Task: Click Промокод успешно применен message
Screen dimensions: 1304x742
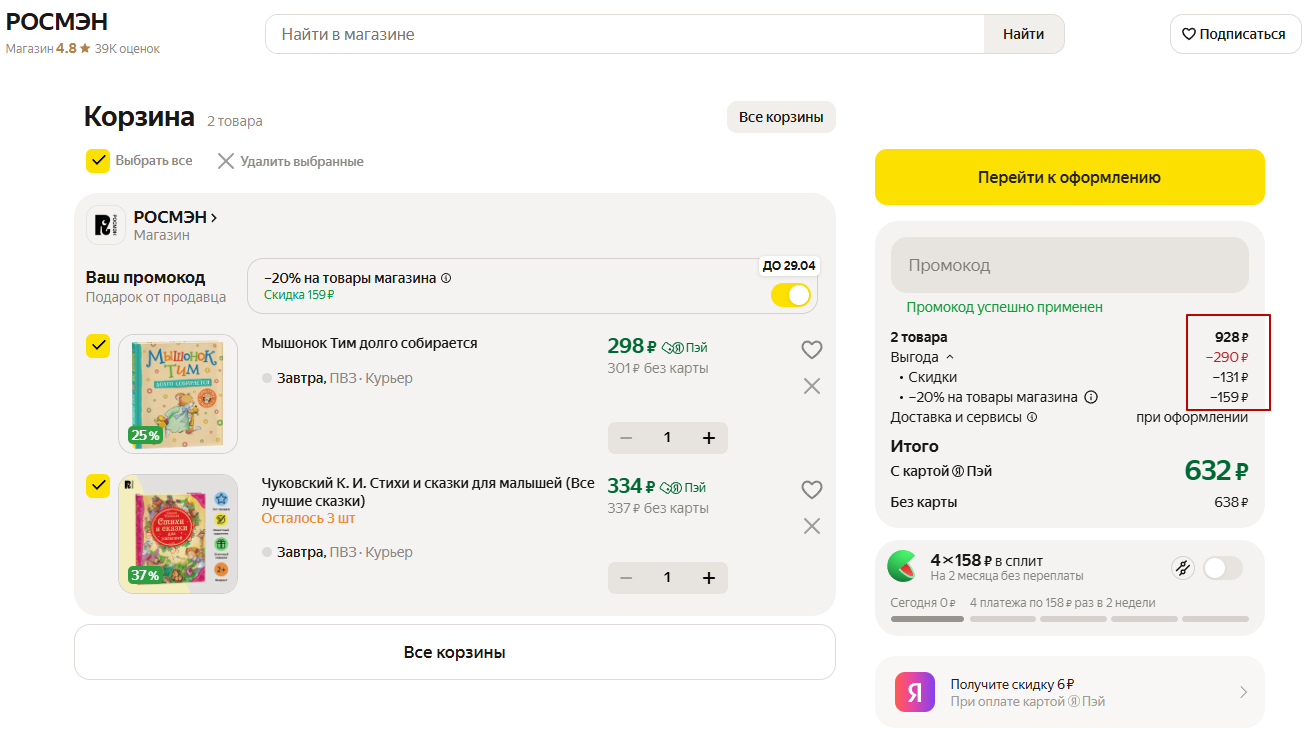Action: (1005, 307)
